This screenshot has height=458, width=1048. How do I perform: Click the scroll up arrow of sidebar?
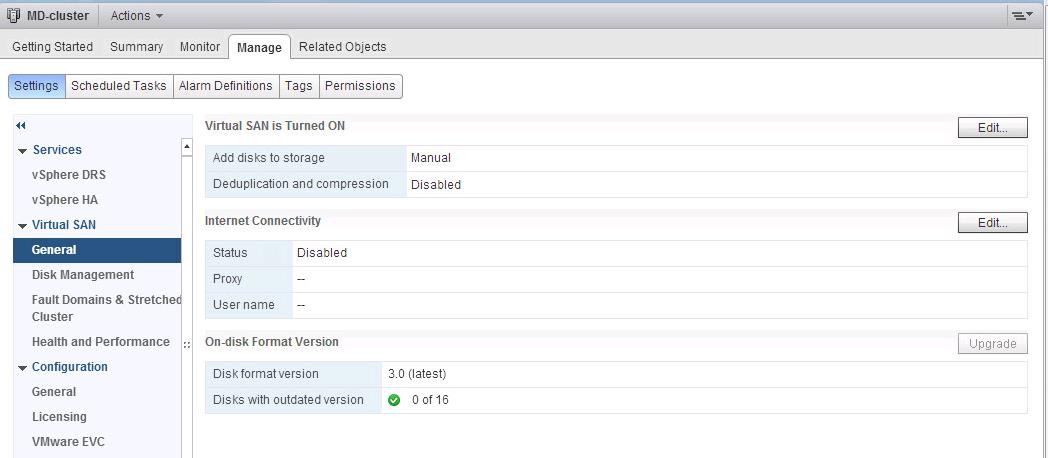tap(186, 148)
